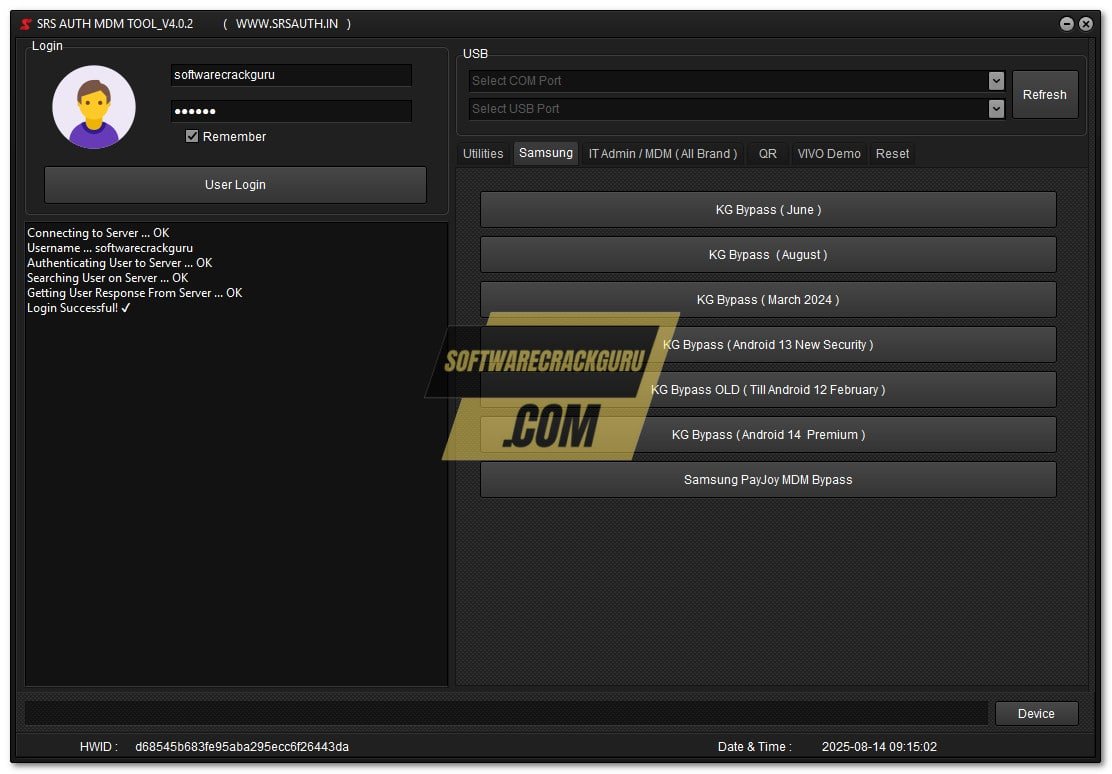Switch to the Utilities tab
1112x774 pixels.
coord(483,153)
